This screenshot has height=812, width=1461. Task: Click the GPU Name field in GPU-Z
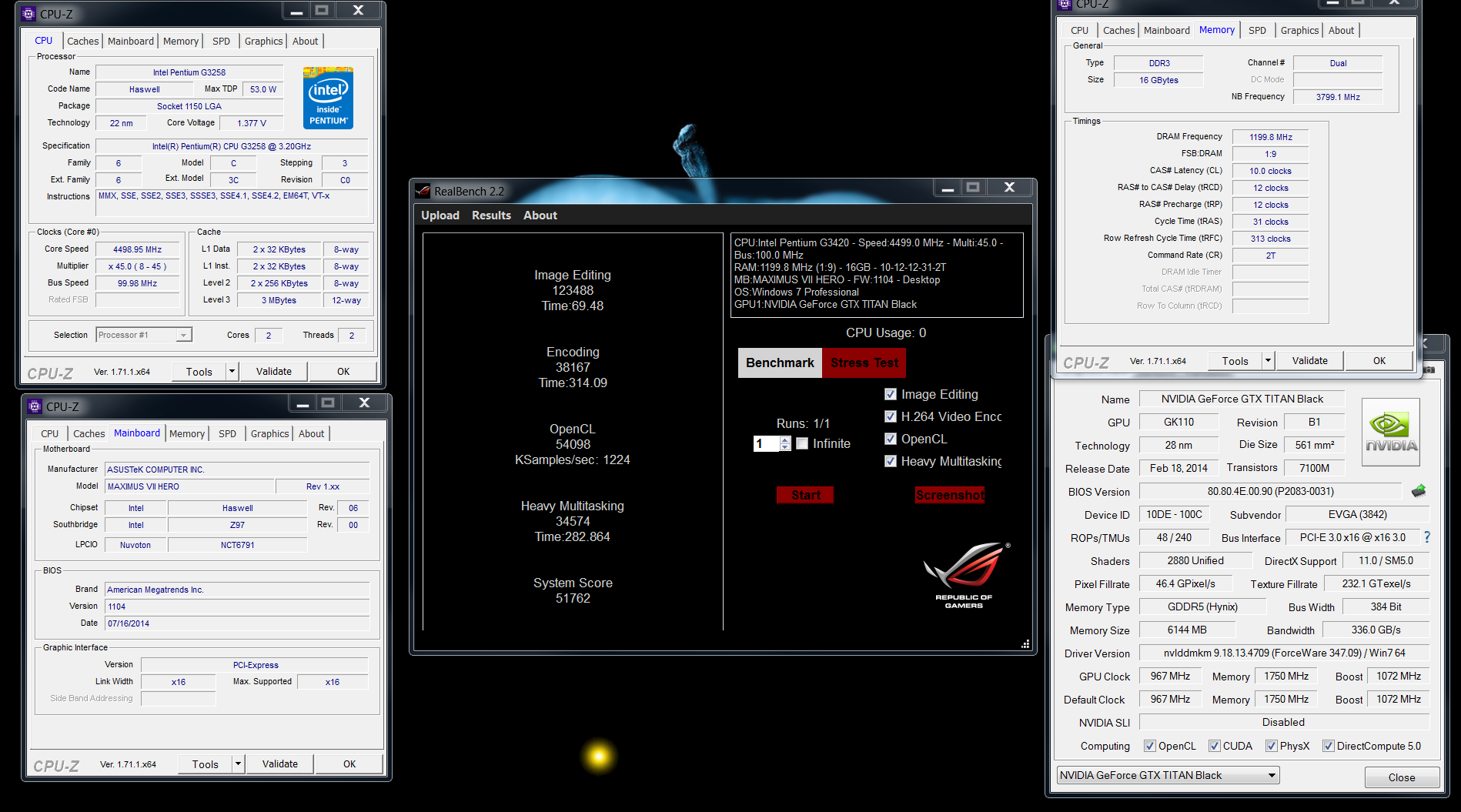pyautogui.click(x=1242, y=399)
